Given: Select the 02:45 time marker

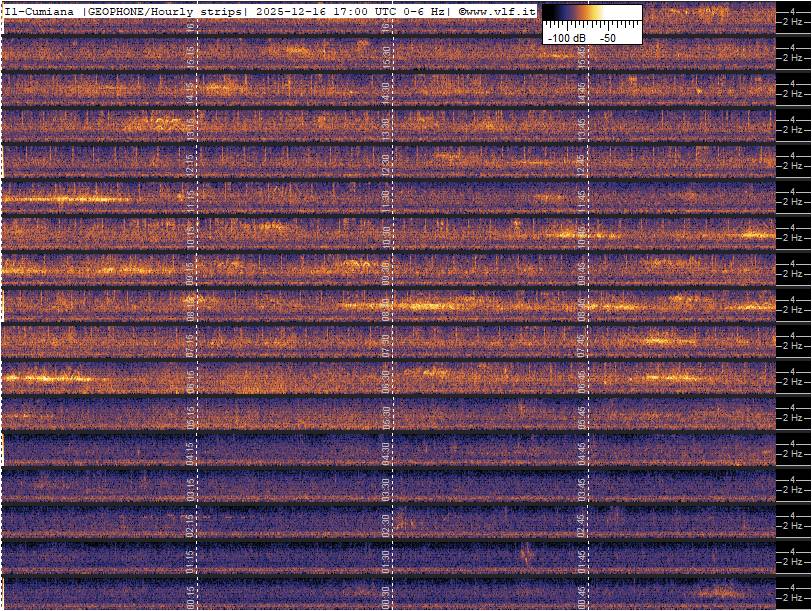Looking at the screenshot, I should click(581, 521).
